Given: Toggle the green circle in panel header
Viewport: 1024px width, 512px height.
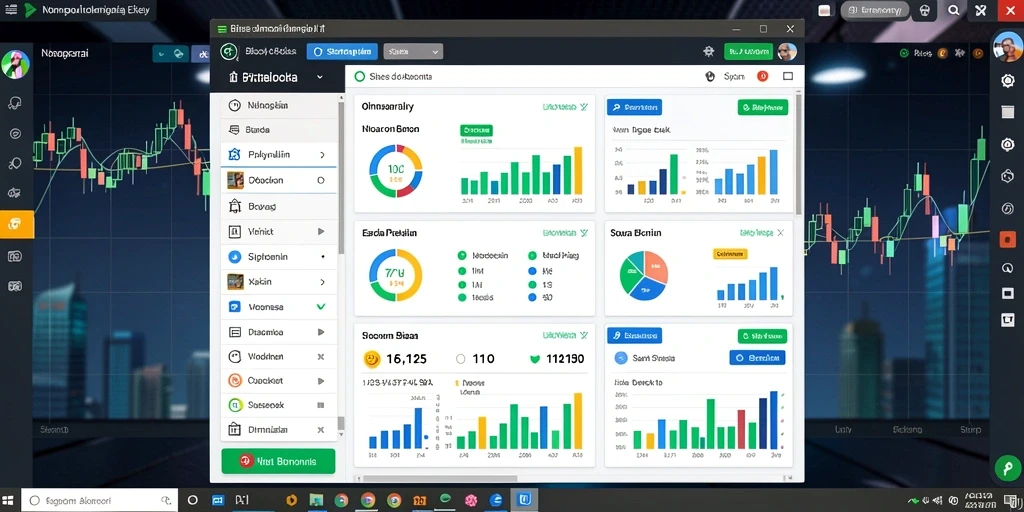Looking at the screenshot, I should tap(359, 76).
